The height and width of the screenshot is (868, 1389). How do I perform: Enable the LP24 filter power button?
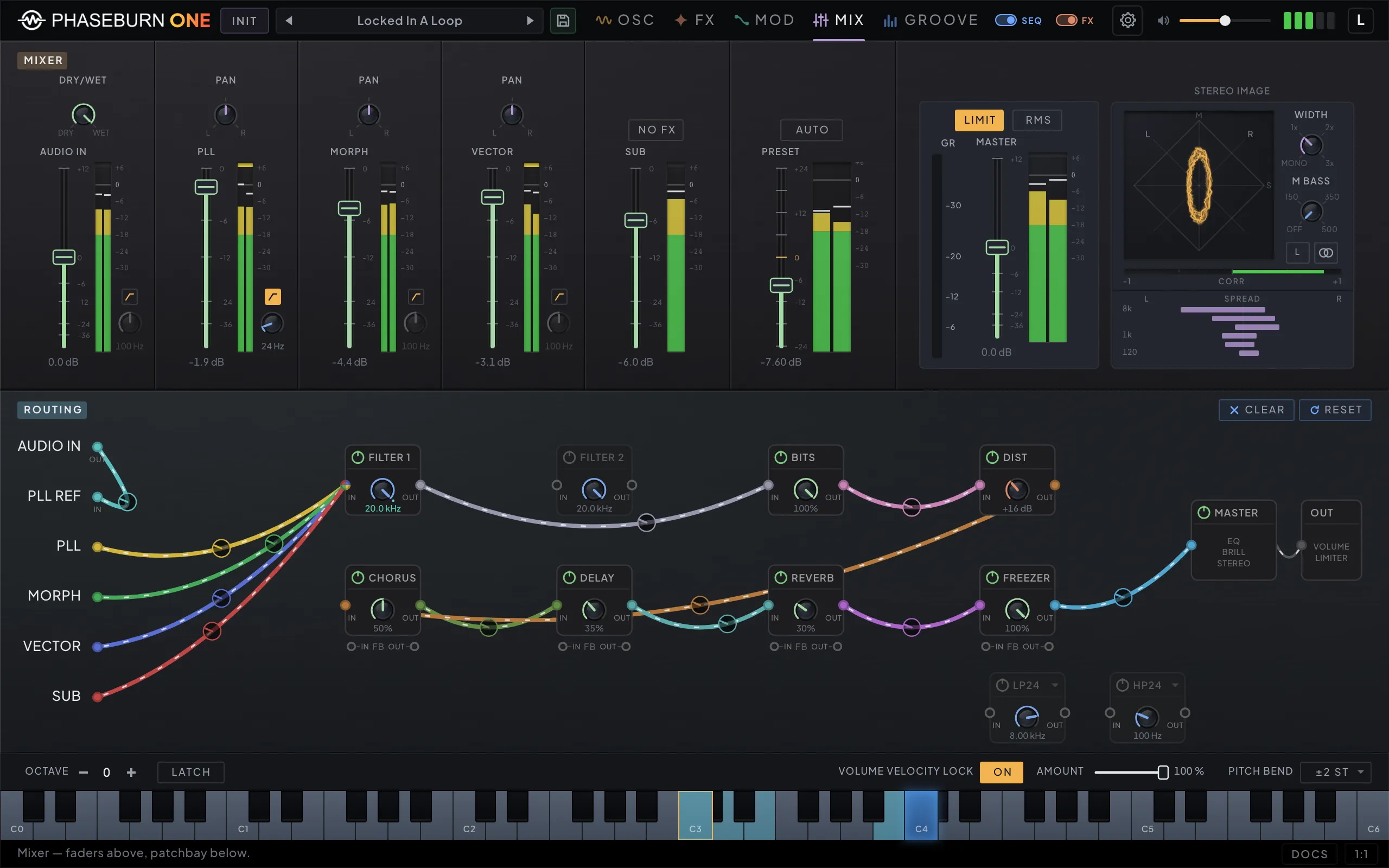tap(1002, 685)
